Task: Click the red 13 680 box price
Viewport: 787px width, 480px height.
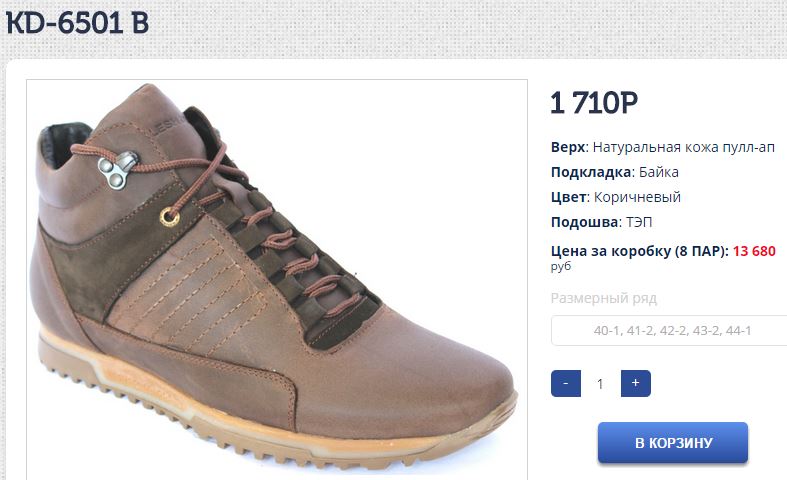Action: coord(754,251)
